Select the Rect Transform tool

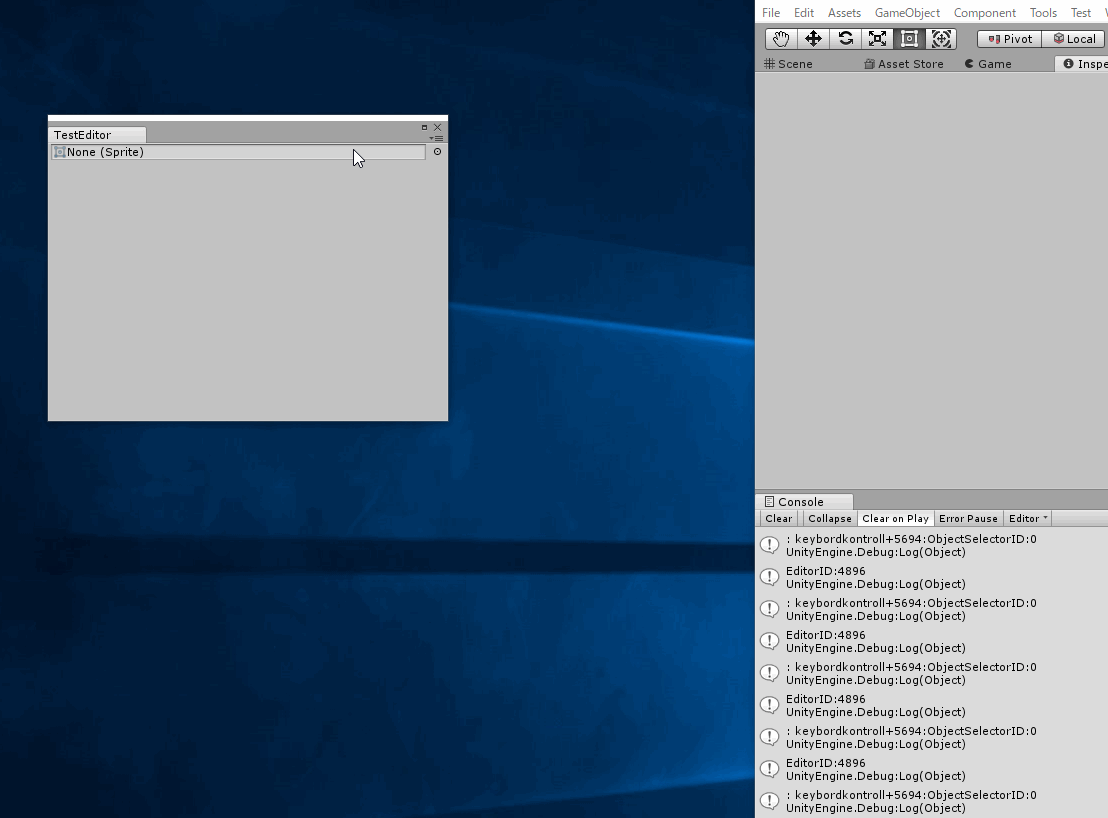click(909, 38)
